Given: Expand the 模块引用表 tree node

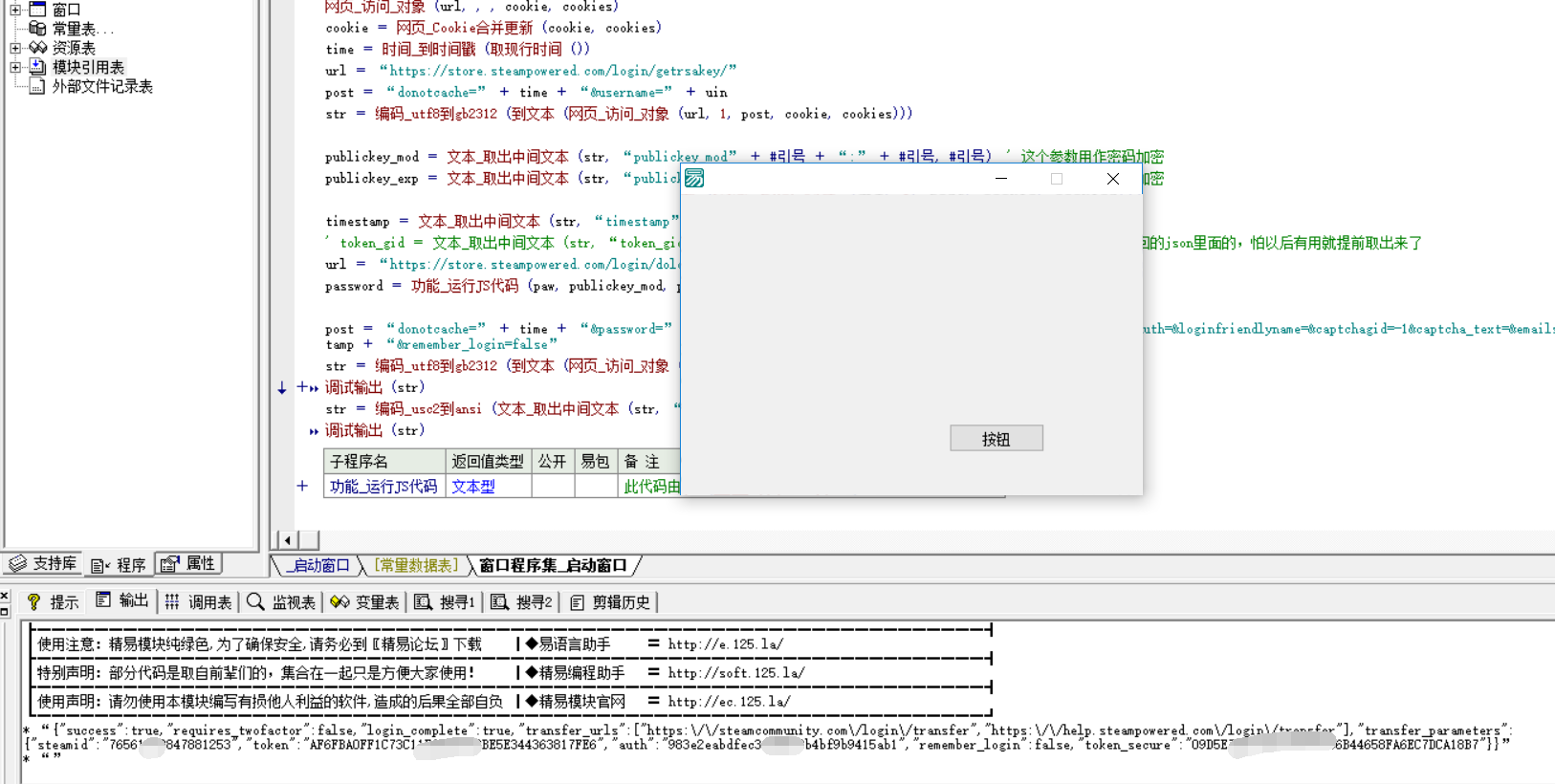Looking at the screenshot, I should pos(15,67).
